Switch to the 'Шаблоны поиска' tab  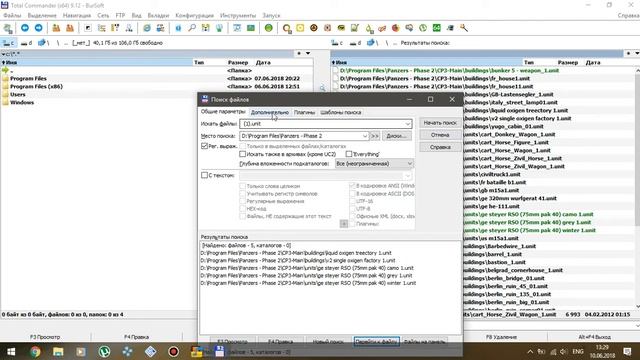341,112
